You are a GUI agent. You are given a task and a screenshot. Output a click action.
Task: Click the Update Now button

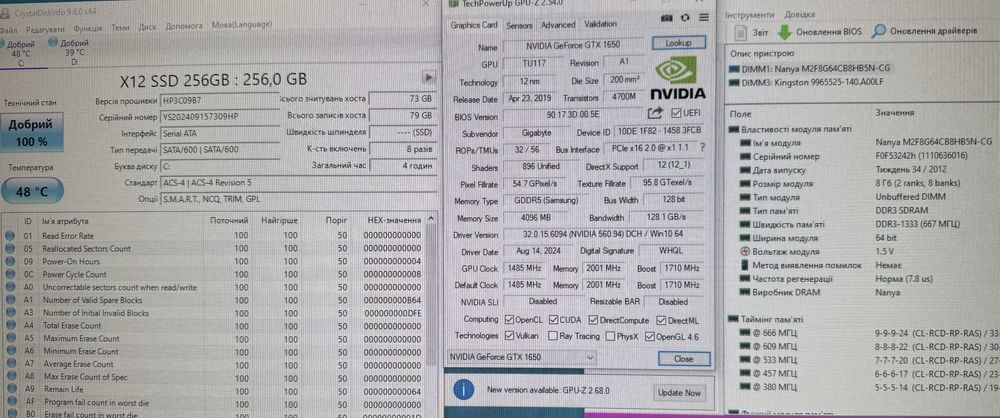(679, 393)
